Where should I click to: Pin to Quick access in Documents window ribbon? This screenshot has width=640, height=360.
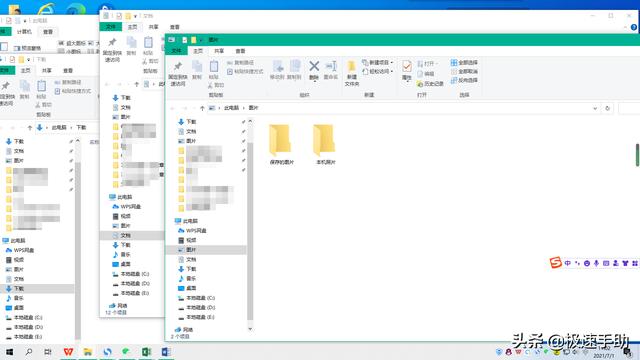112,50
